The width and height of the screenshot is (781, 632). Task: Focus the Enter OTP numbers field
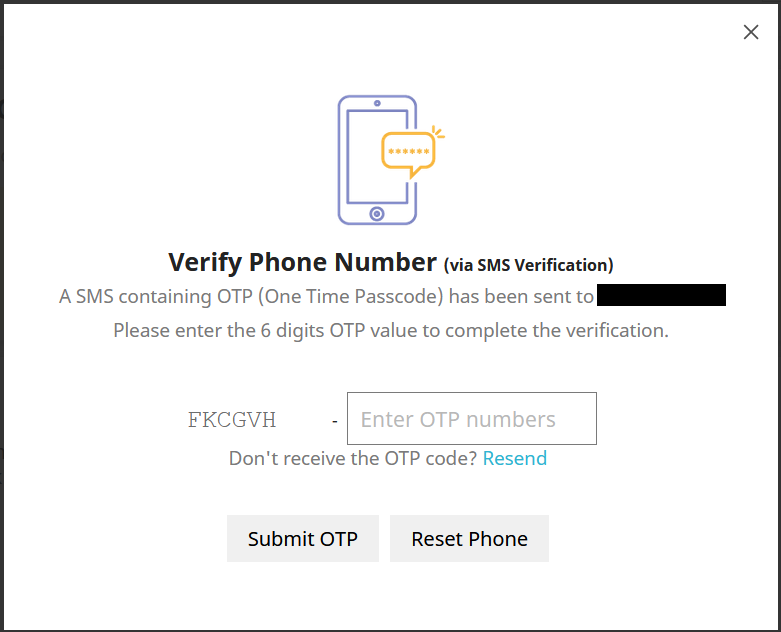472,418
